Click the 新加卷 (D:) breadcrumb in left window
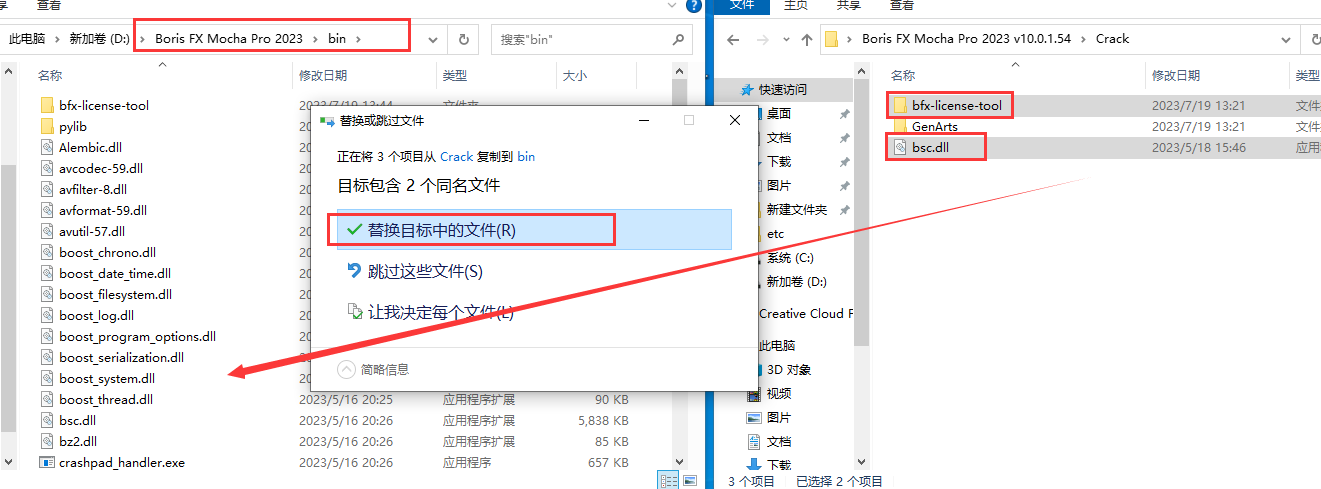This screenshot has width=1321, height=489. tap(99, 39)
